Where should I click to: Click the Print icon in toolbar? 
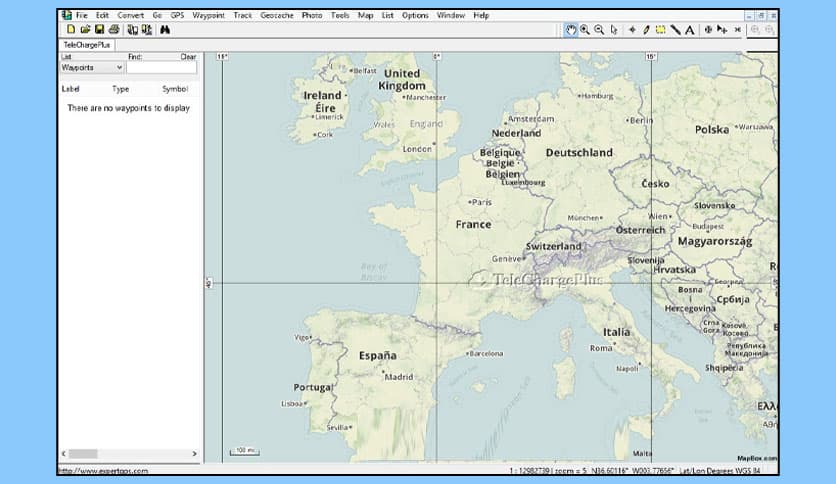[x=114, y=30]
